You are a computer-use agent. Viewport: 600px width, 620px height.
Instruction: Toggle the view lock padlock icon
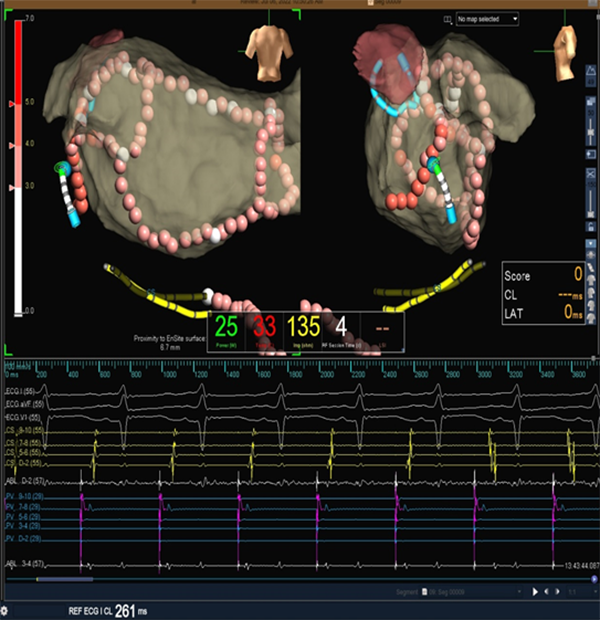591,227
